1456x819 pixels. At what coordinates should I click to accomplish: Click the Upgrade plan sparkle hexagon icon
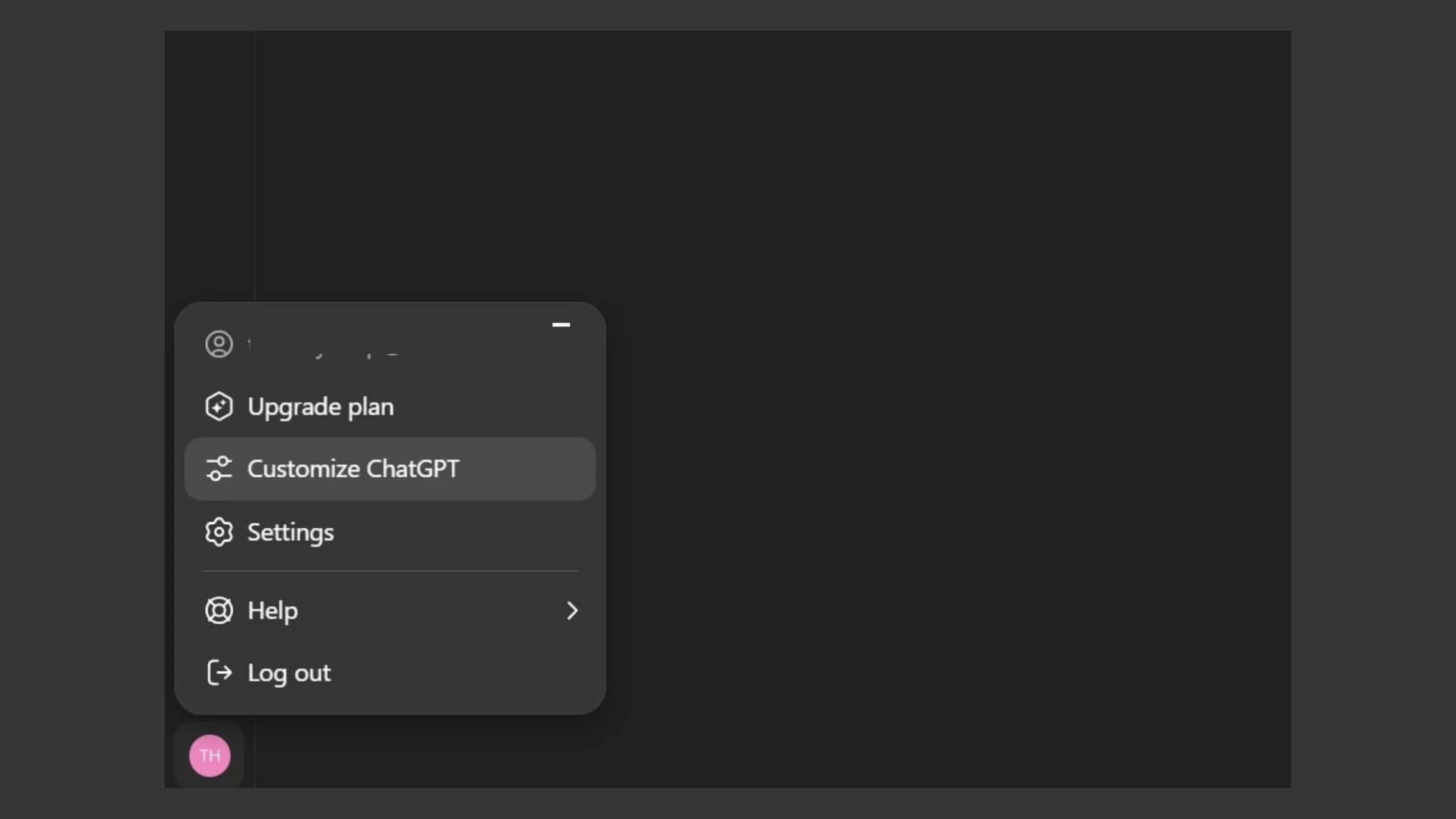[219, 406]
